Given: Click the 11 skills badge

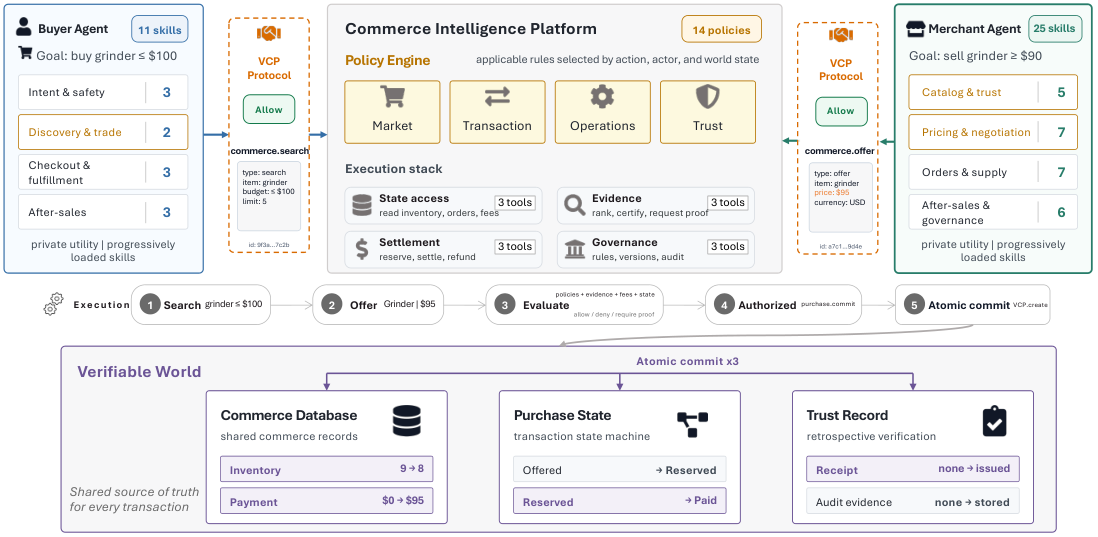Looking at the screenshot, I should (160, 30).
